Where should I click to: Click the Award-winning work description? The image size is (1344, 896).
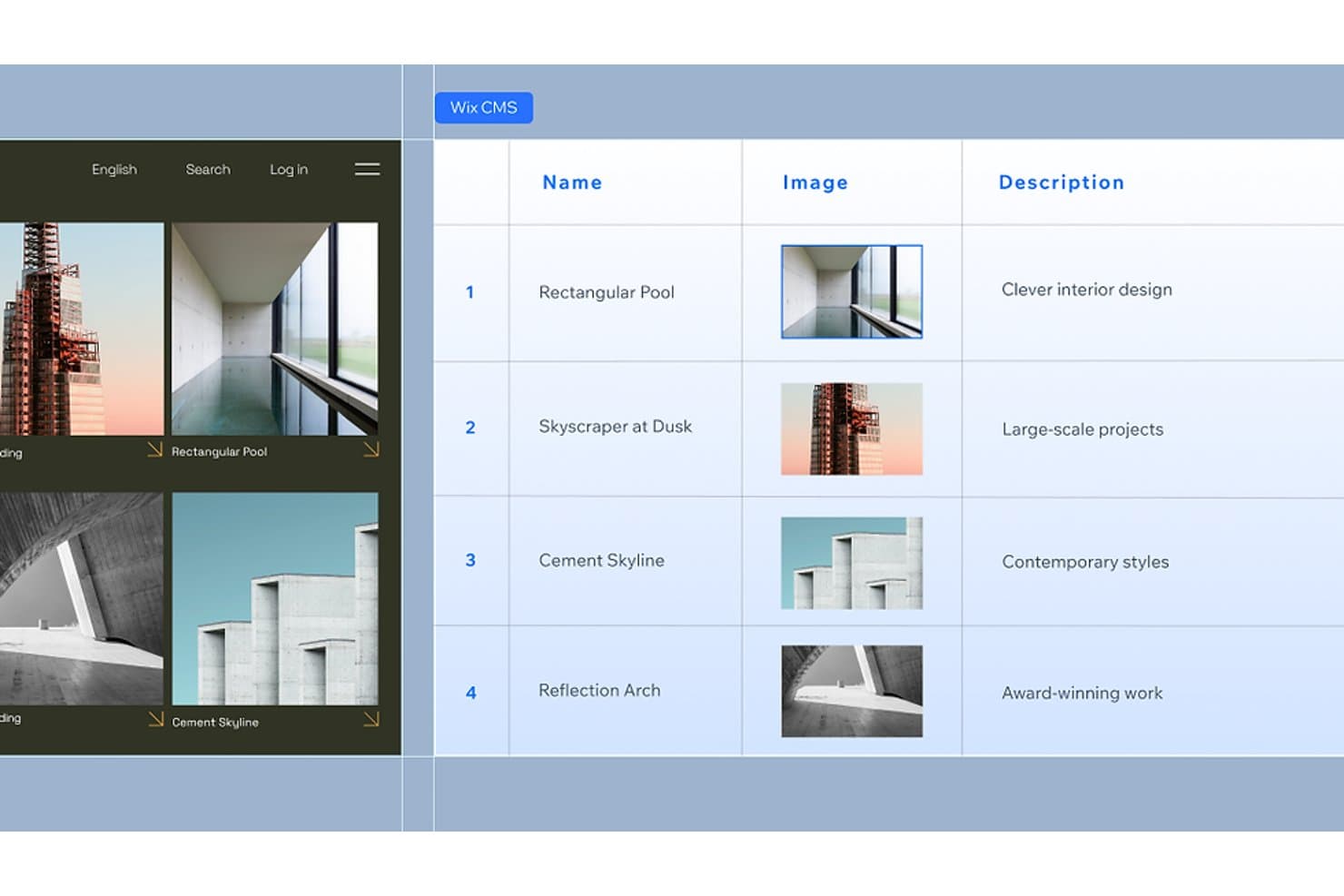[x=1082, y=693]
